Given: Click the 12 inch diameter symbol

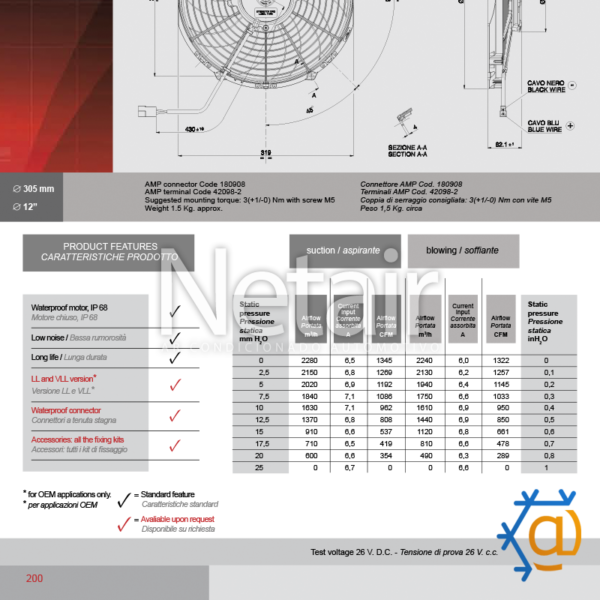Looking at the screenshot, I should coord(17,206).
